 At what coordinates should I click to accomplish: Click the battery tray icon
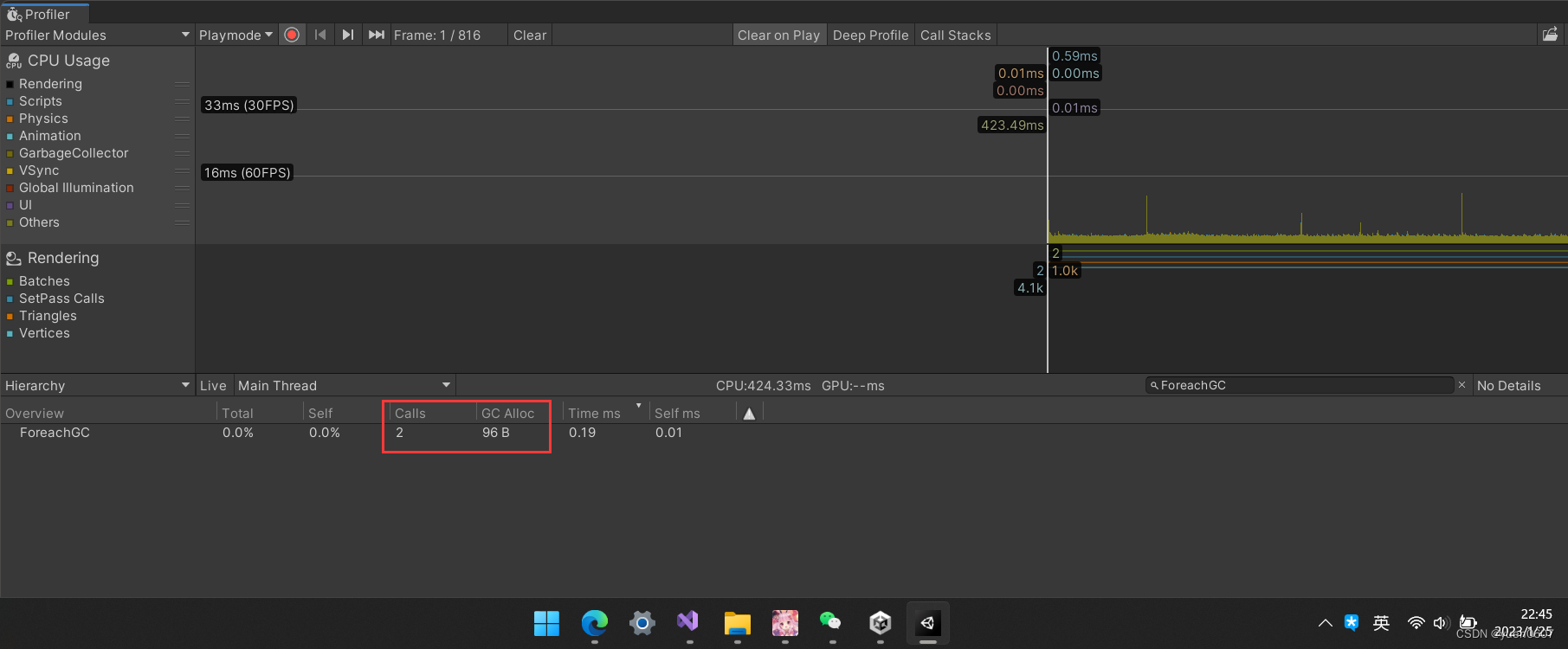coord(1468,623)
